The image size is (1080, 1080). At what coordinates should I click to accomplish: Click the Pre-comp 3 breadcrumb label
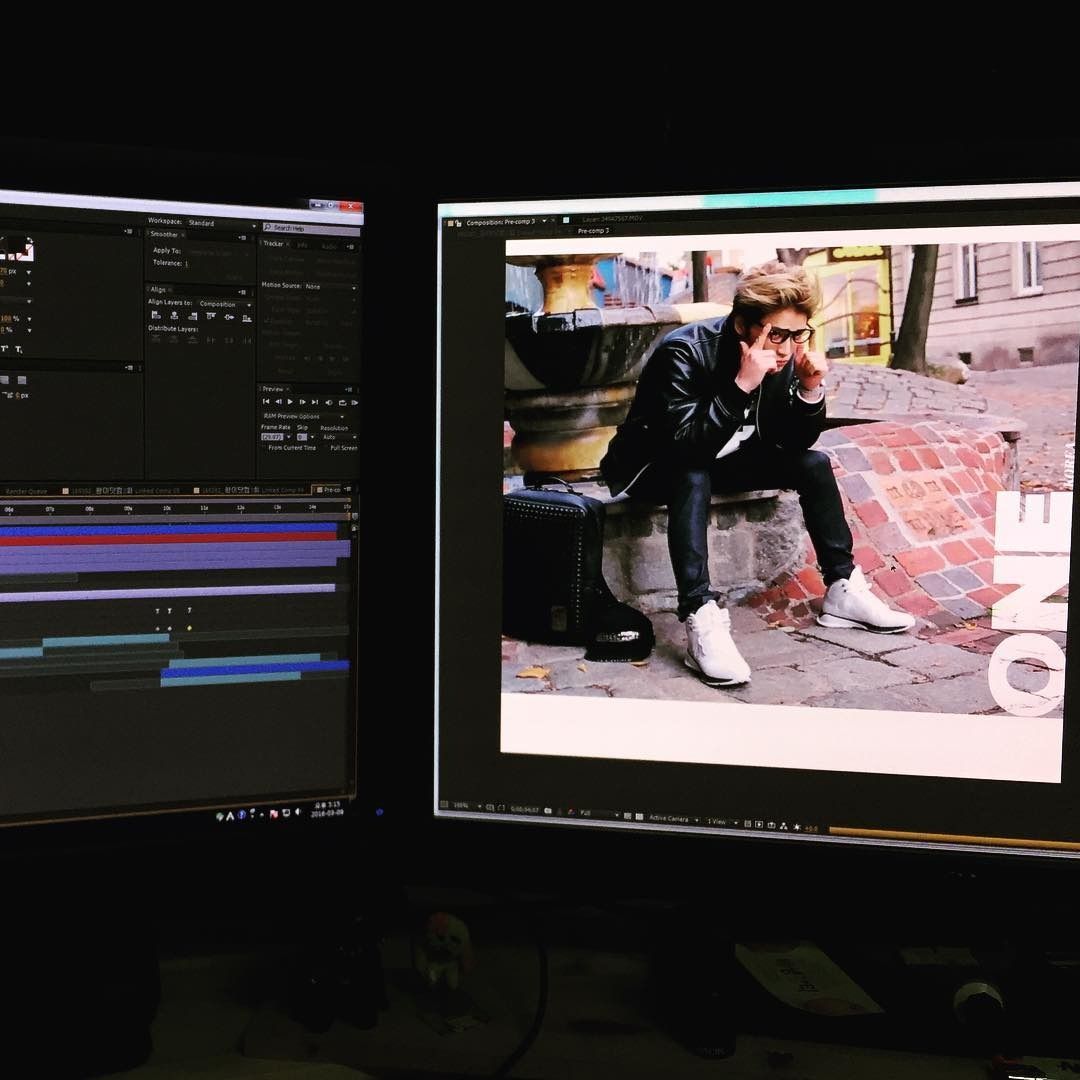point(593,231)
